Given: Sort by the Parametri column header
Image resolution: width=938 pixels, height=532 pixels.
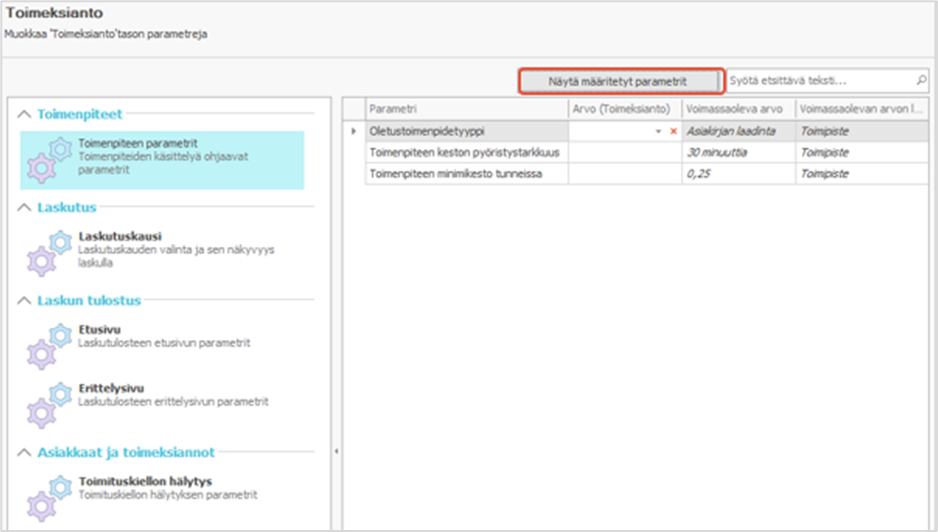Looking at the screenshot, I should click(465, 108).
